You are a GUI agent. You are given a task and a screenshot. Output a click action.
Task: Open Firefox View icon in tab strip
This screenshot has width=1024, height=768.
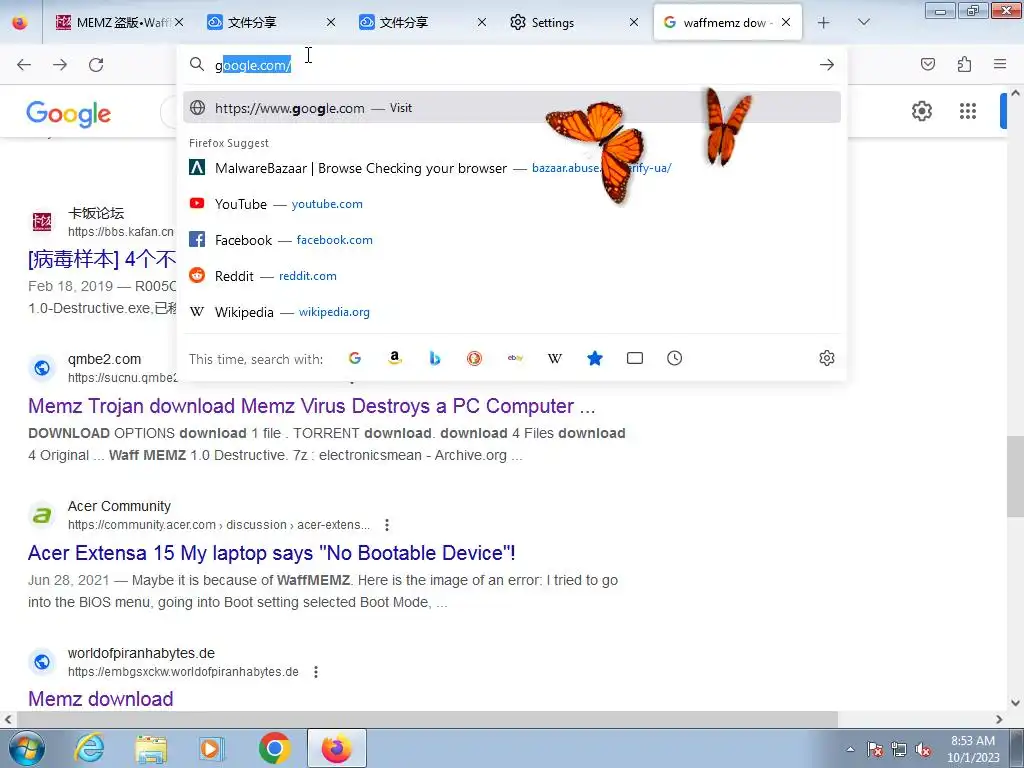[20, 23]
